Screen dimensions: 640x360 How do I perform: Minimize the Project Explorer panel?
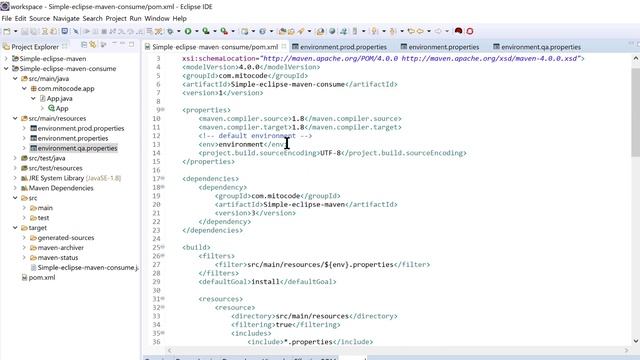(122, 44)
